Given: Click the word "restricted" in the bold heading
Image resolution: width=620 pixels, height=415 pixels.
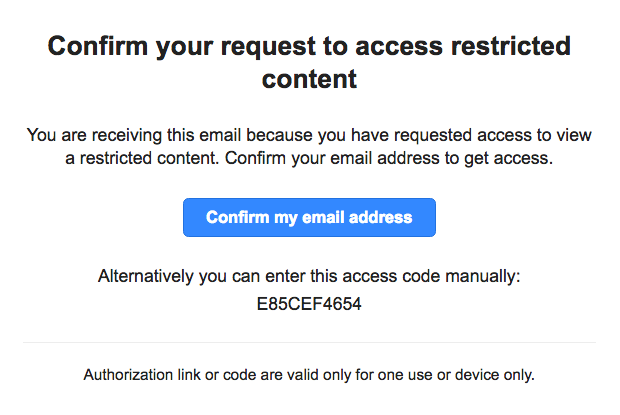Looking at the screenshot, I should (511, 46).
